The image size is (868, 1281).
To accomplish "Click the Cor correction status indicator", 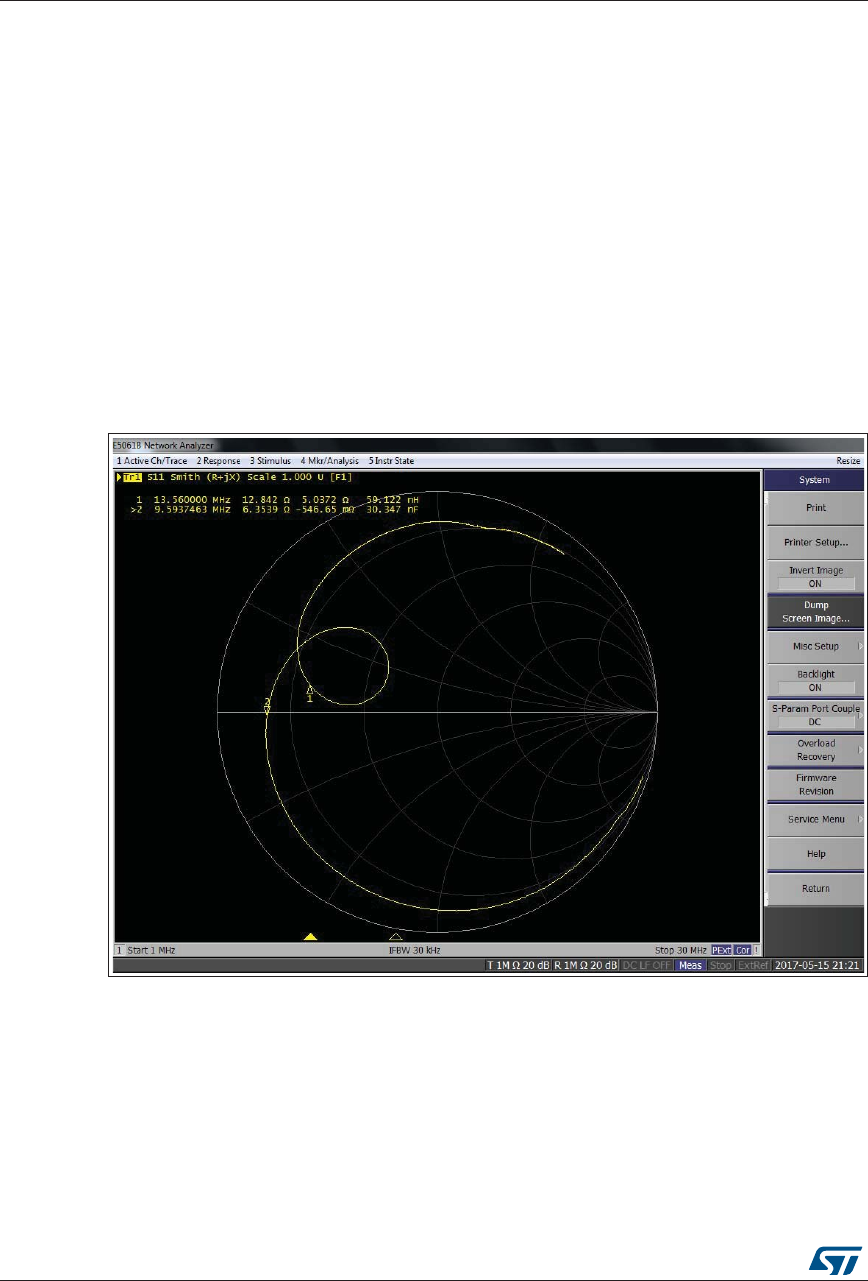I will (x=743, y=949).
